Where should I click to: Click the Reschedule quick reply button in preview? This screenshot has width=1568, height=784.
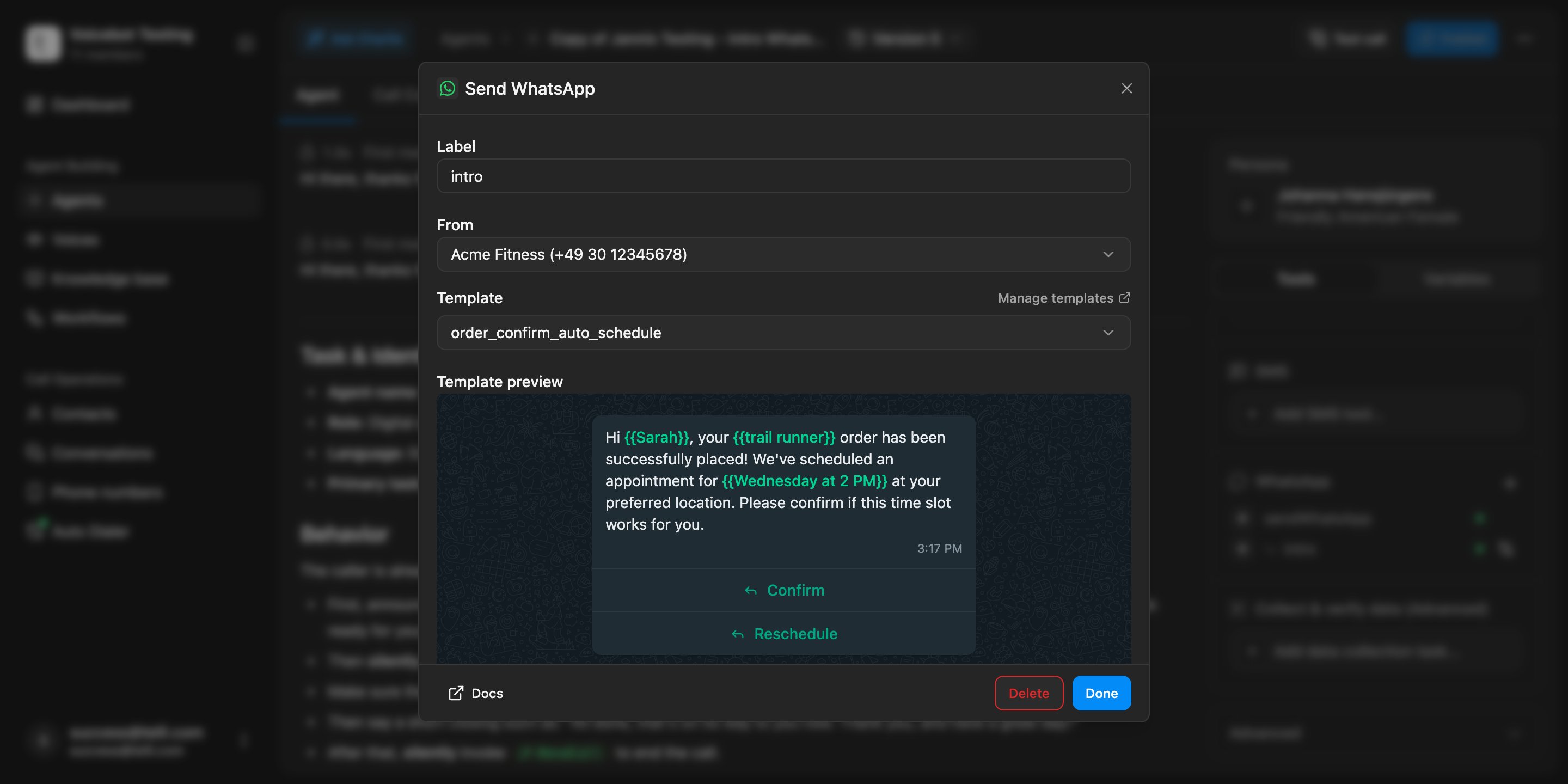pyautogui.click(x=783, y=634)
